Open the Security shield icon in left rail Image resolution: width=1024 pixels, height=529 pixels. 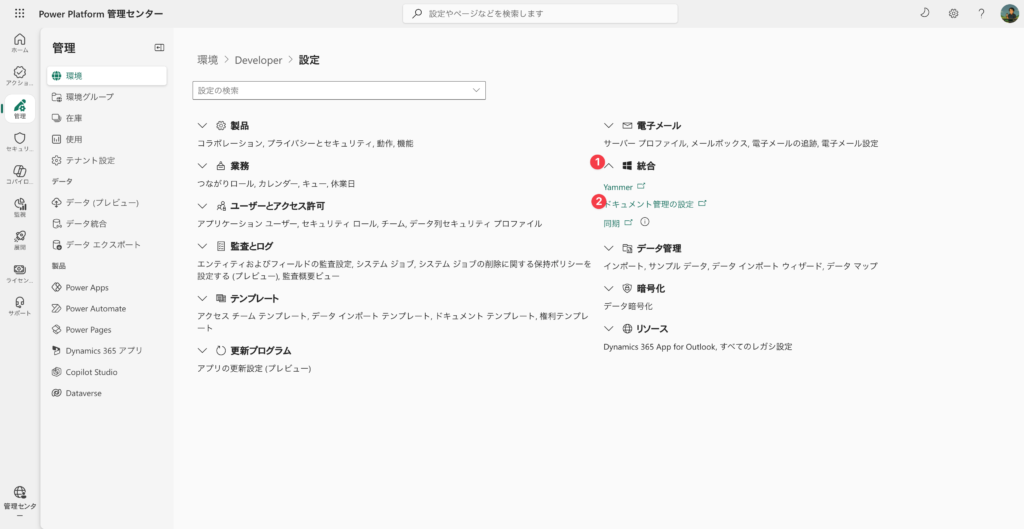tap(20, 141)
